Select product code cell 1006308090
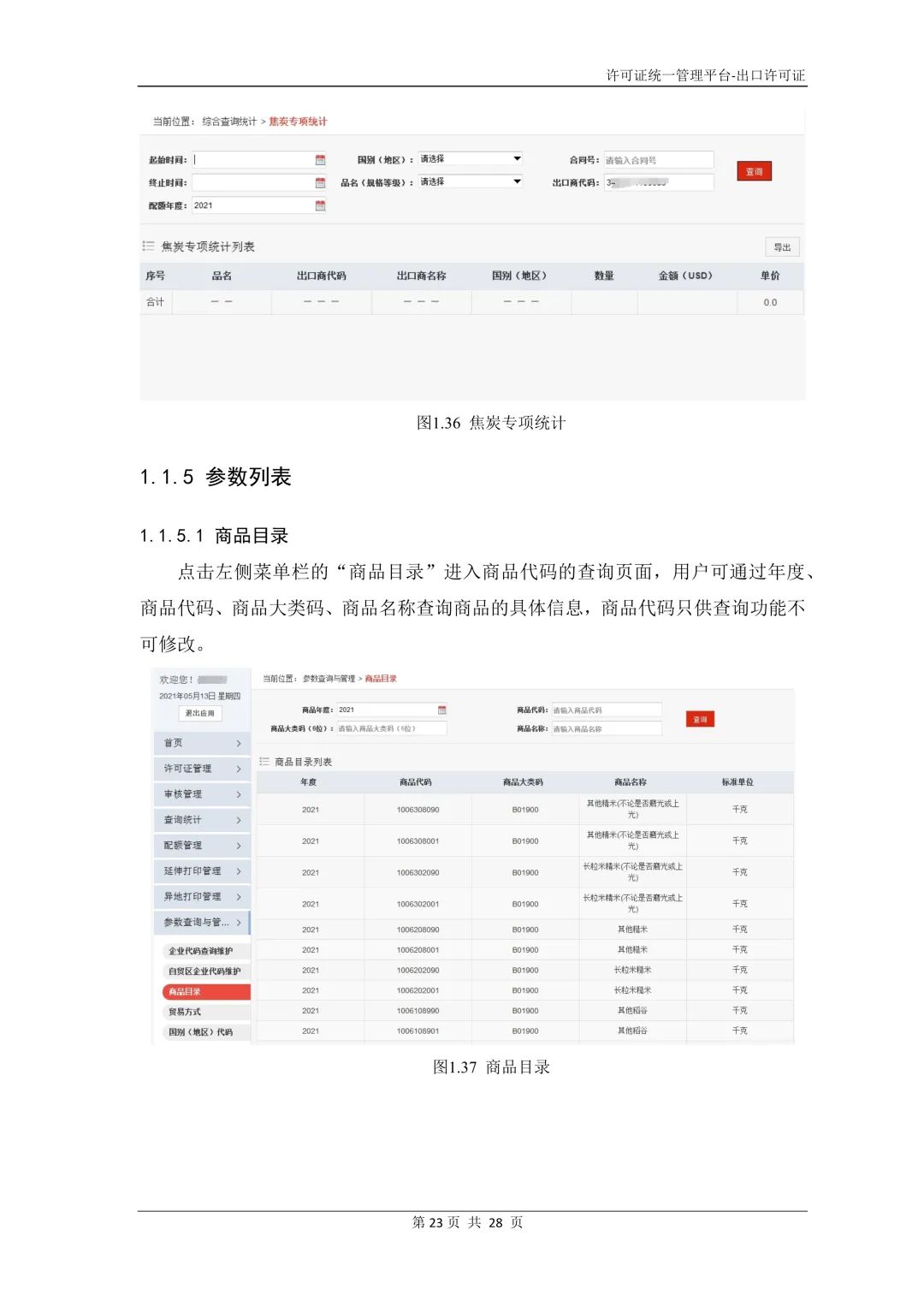This screenshot has height=1307, width=924. point(418,810)
